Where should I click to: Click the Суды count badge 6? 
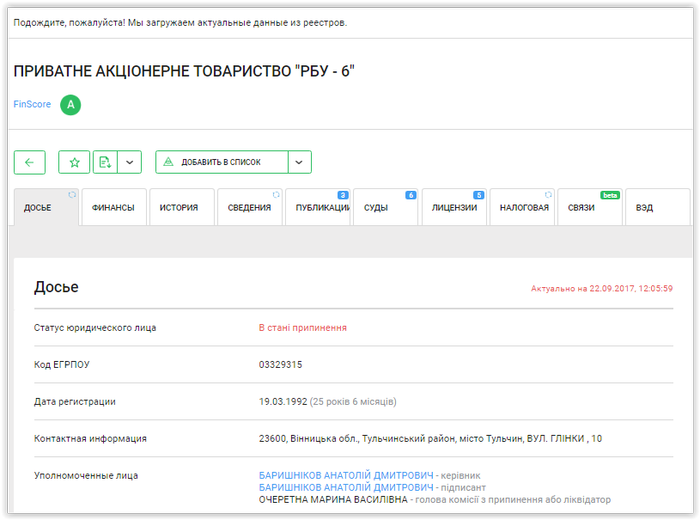point(411,195)
